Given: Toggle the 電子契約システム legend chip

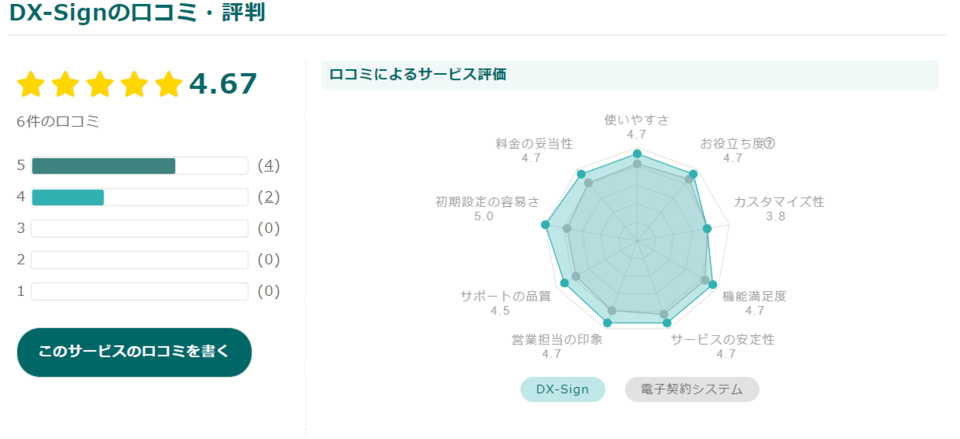Looking at the screenshot, I should tap(692, 389).
